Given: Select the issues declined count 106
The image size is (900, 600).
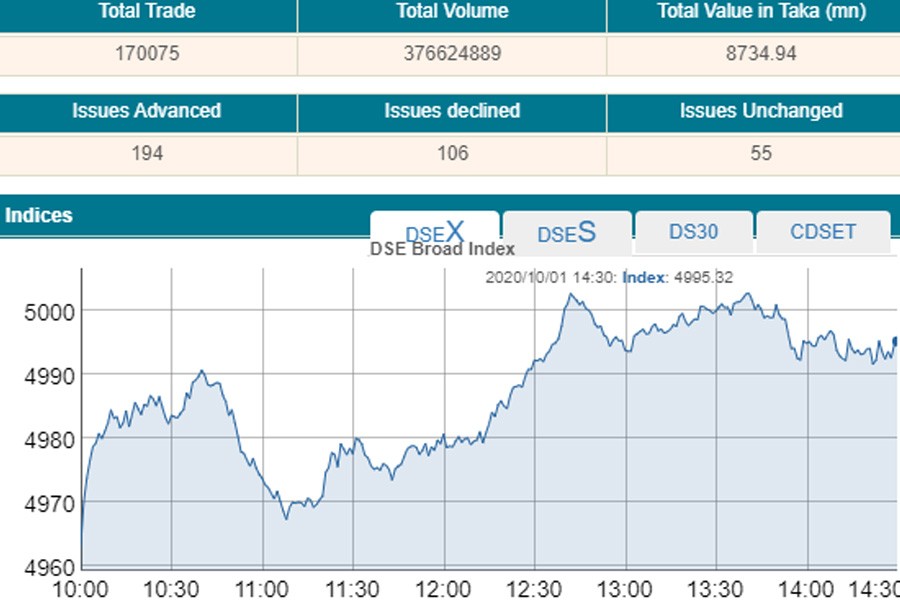Looking at the screenshot, I should [x=452, y=154].
